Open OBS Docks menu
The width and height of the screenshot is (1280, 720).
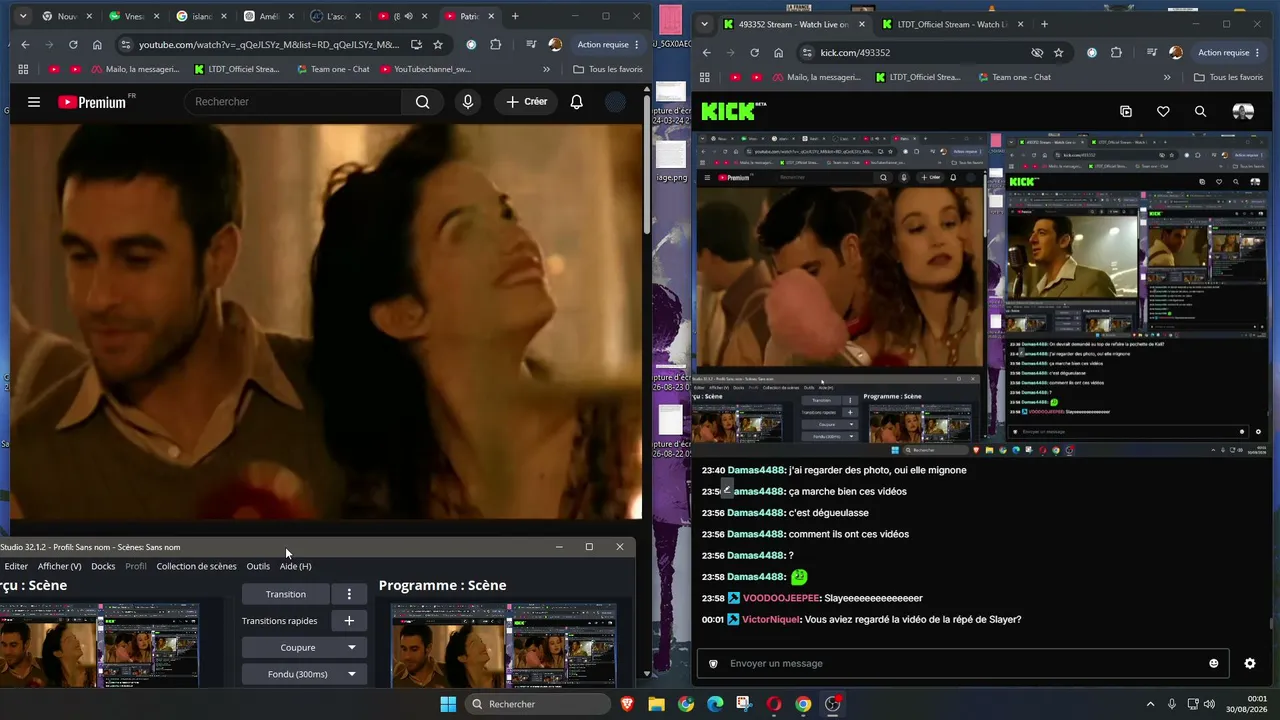click(x=103, y=566)
